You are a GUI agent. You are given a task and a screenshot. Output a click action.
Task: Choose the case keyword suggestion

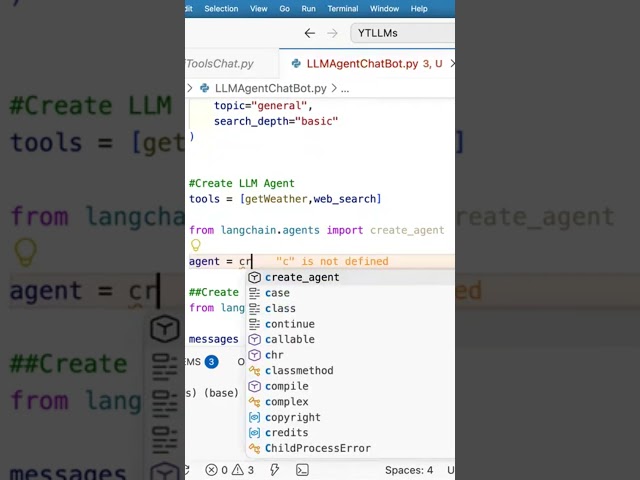(x=351, y=293)
